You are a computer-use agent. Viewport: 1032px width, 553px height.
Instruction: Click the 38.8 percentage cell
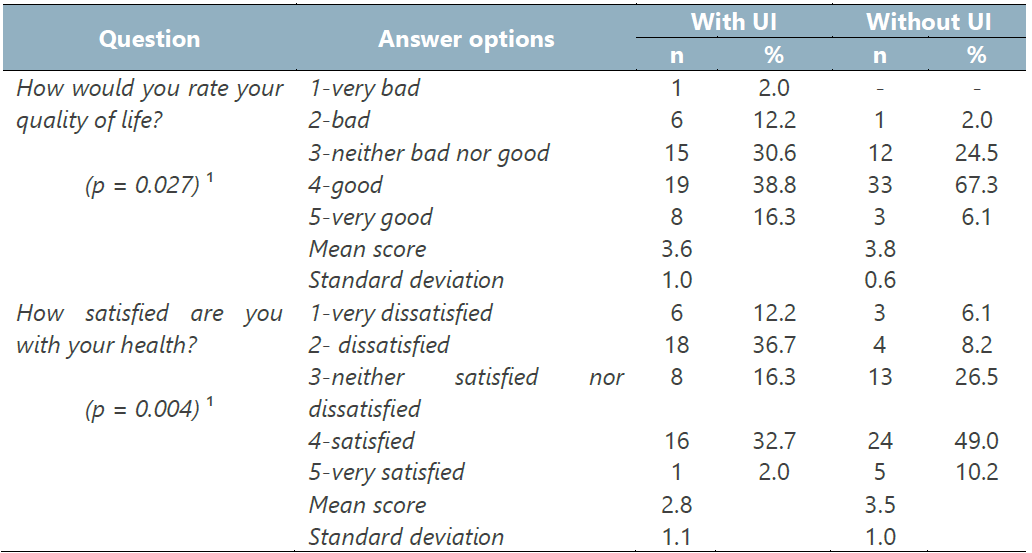pyautogui.click(x=777, y=185)
